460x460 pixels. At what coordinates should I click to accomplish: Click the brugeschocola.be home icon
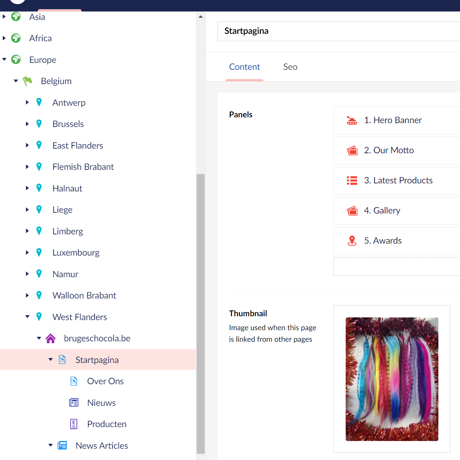pos(51,338)
